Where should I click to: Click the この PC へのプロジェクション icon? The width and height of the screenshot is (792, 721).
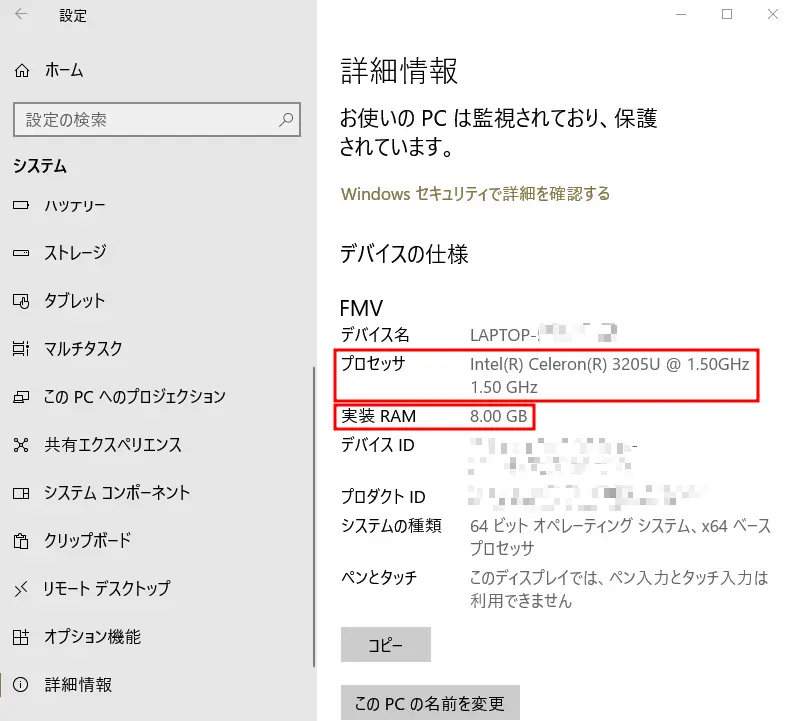(21, 397)
